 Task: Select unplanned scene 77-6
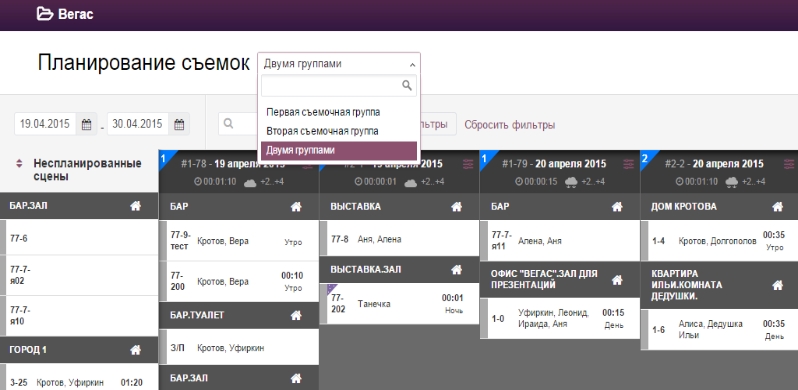79,238
